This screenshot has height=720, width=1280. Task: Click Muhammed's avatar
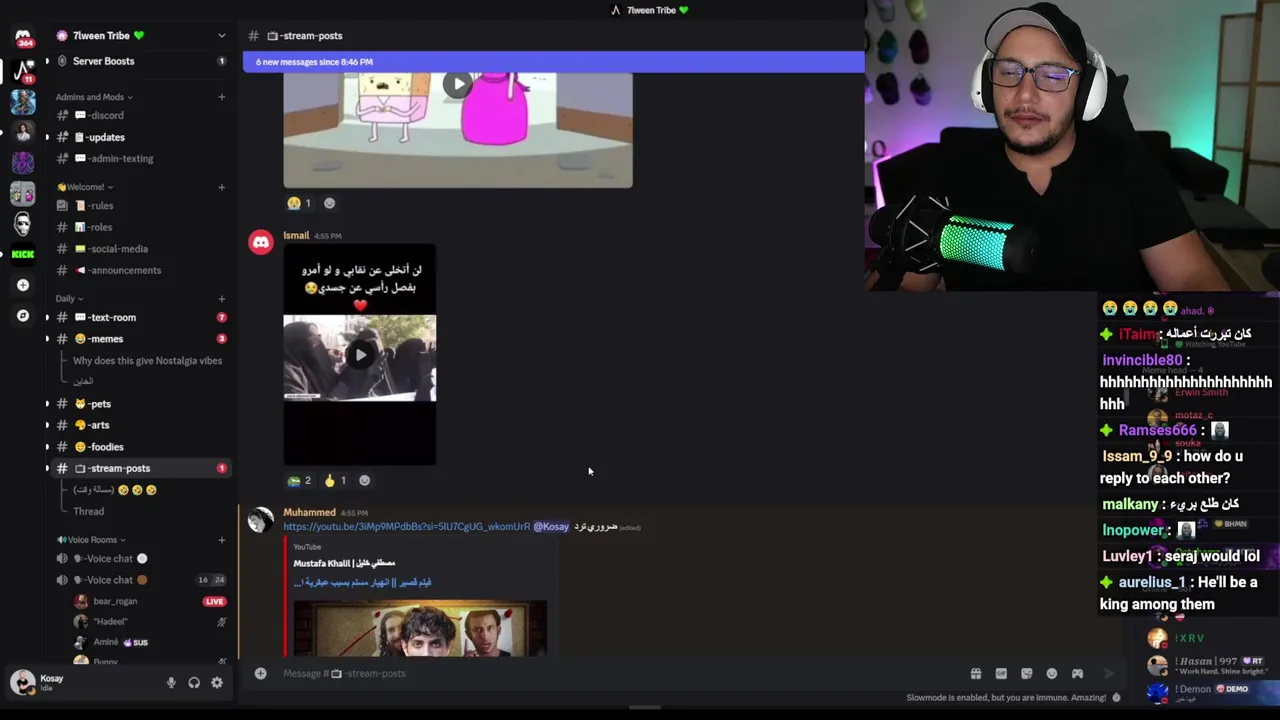(x=261, y=519)
